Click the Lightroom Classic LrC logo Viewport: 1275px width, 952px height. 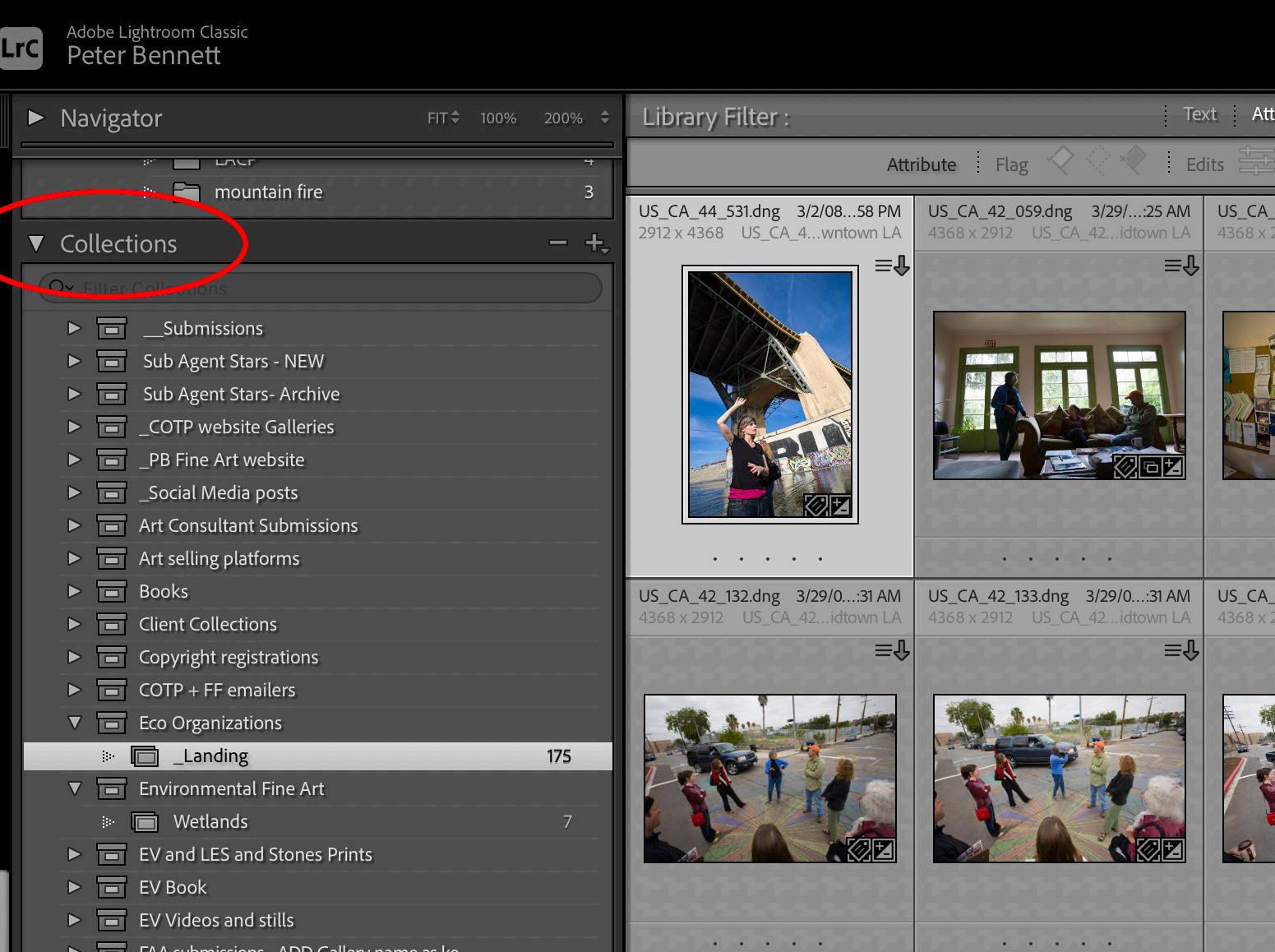point(21,48)
